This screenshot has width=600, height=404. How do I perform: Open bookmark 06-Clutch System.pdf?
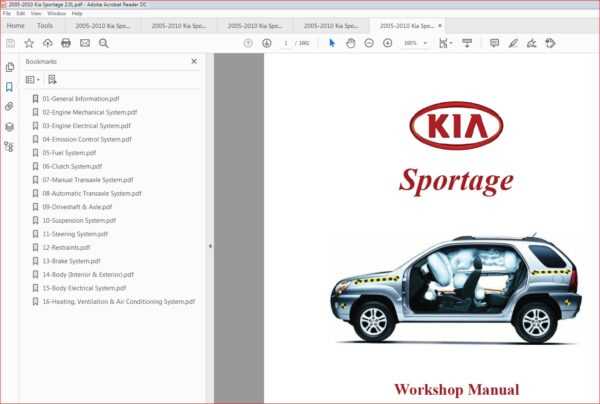72,166
